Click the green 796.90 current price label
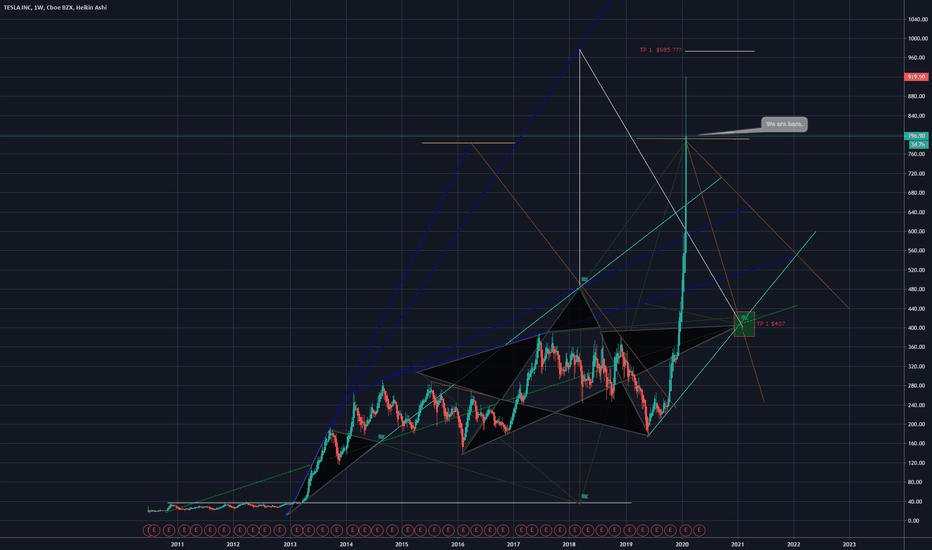 916,136
